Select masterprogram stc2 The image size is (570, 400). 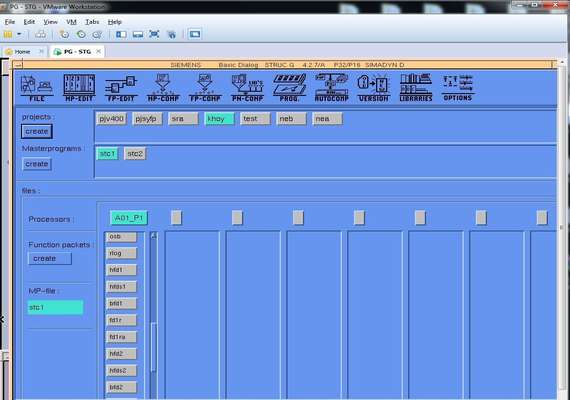click(135, 154)
